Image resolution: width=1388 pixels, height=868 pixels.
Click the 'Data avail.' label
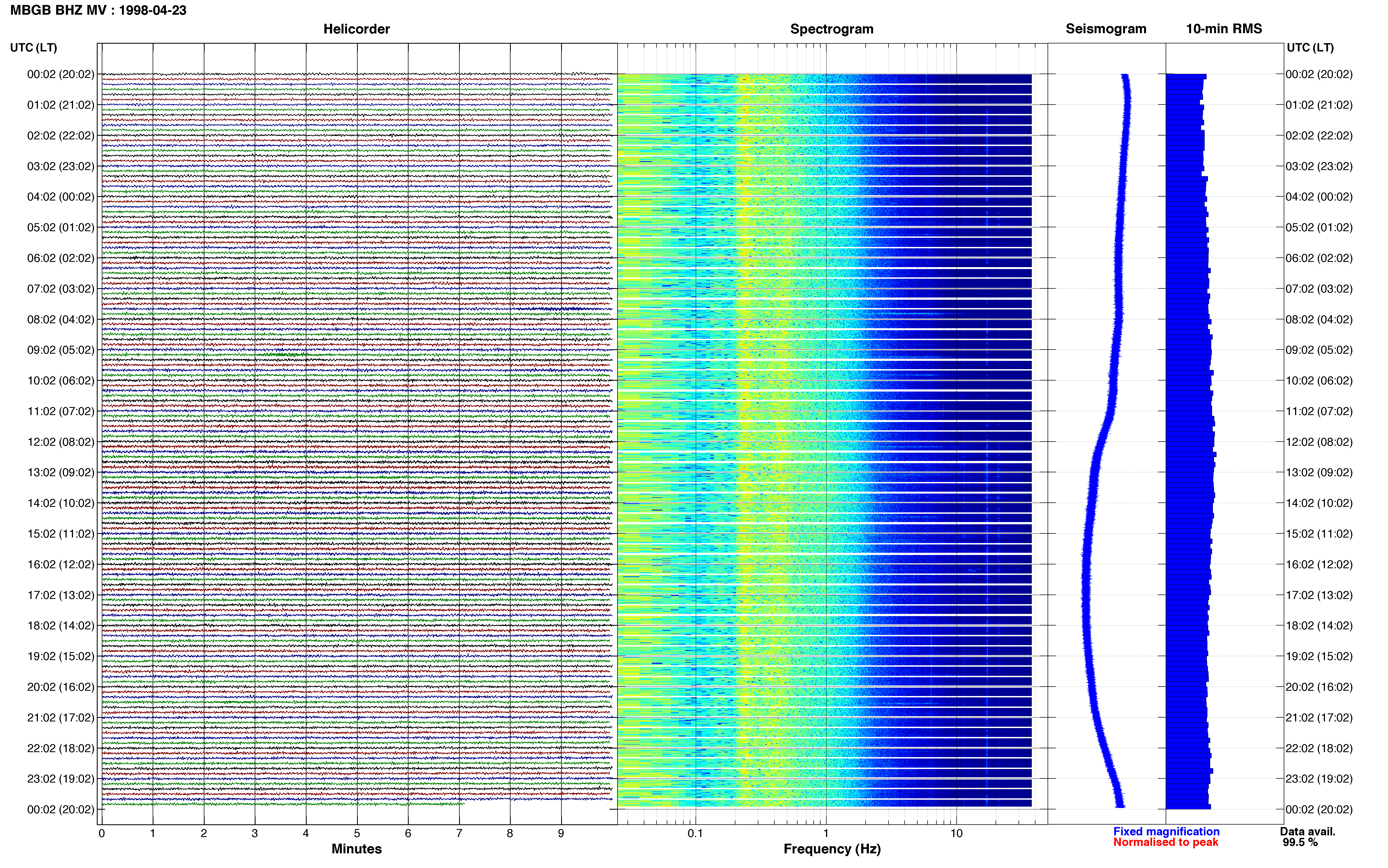[x=1308, y=832]
